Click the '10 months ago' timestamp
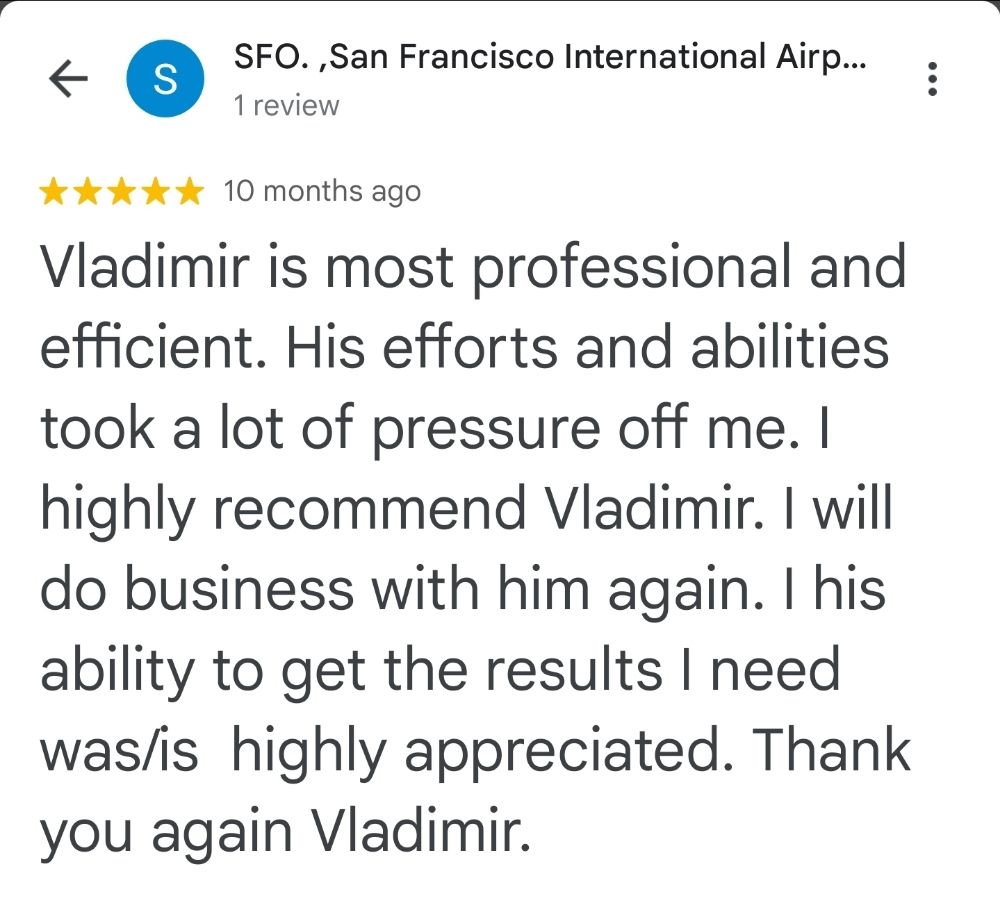The image size is (1000, 903). tap(321, 190)
